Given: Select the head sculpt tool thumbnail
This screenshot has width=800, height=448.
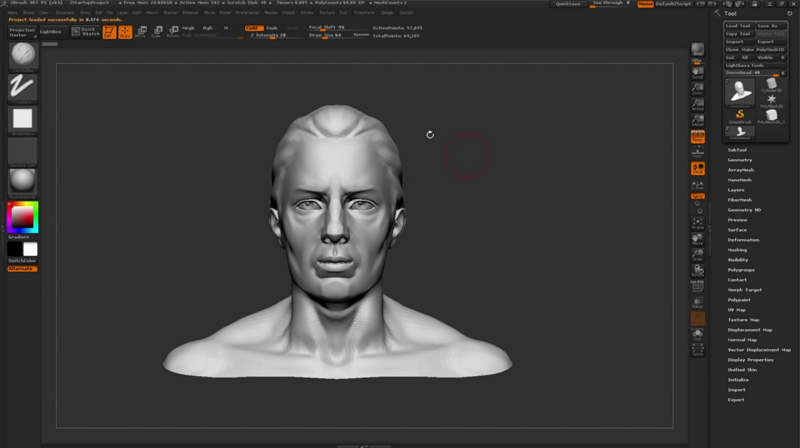Looking at the screenshot, I should 740,91.
